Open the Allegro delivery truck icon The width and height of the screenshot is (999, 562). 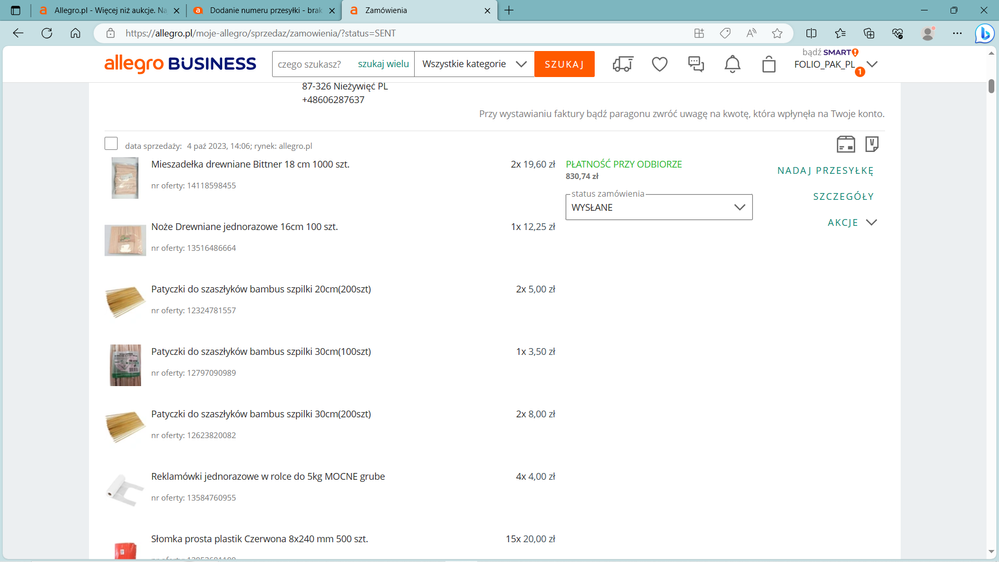(622, 64)
